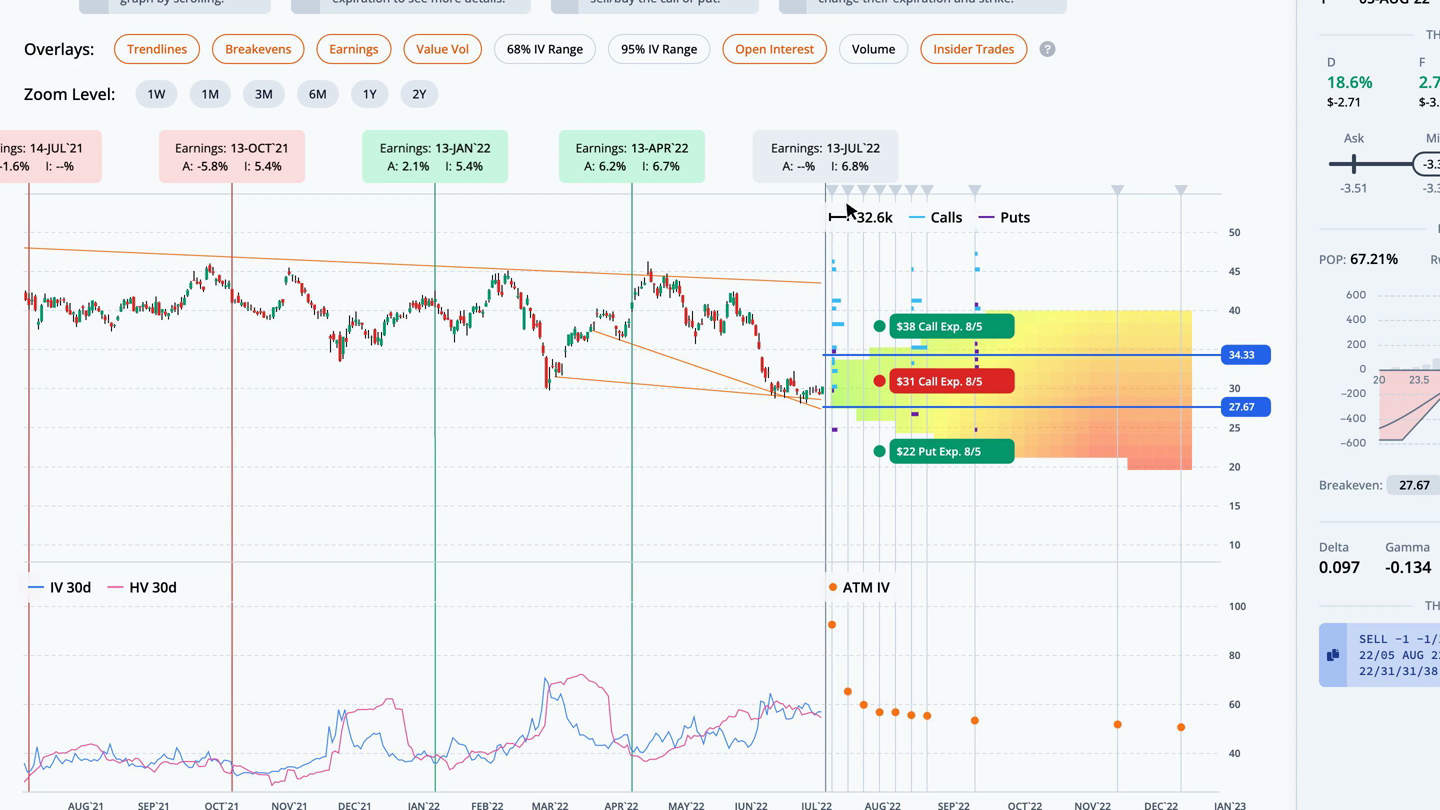Image resolution: width=1440 pixels, height=810 pixels.
Task: Click the ATM IV legend entry
Action: point(859,587)
